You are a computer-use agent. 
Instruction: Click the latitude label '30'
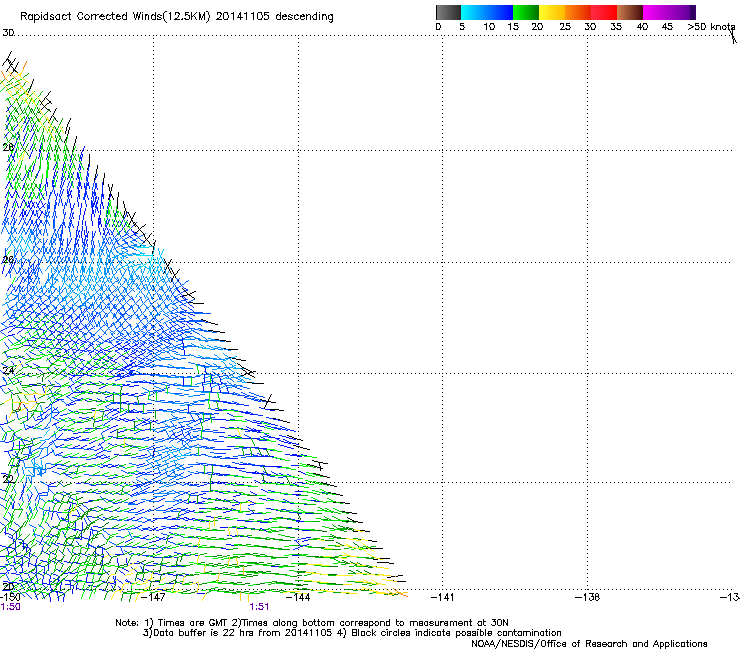tap(8, 33)
